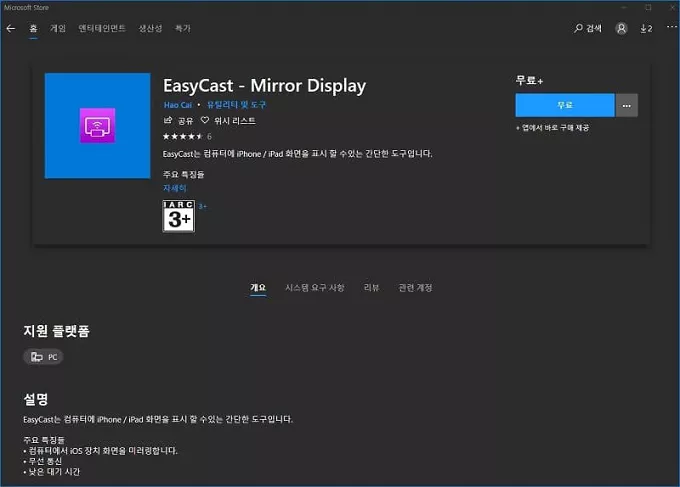Switch to the 리뷰 tab
Viewport: 680px width, 487px height.
coord(371,288)
